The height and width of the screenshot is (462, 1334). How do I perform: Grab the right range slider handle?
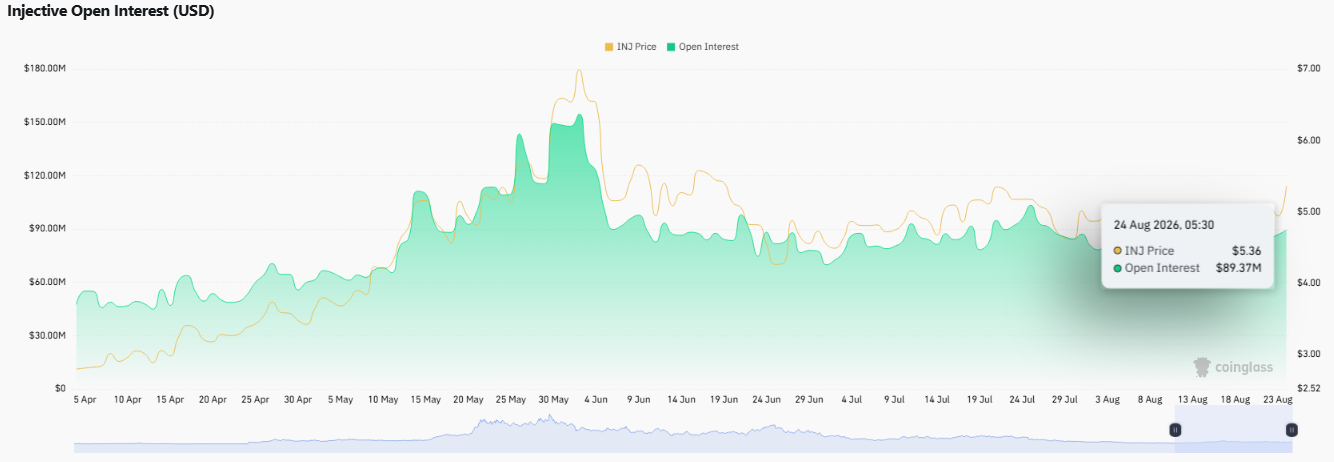1291,430
